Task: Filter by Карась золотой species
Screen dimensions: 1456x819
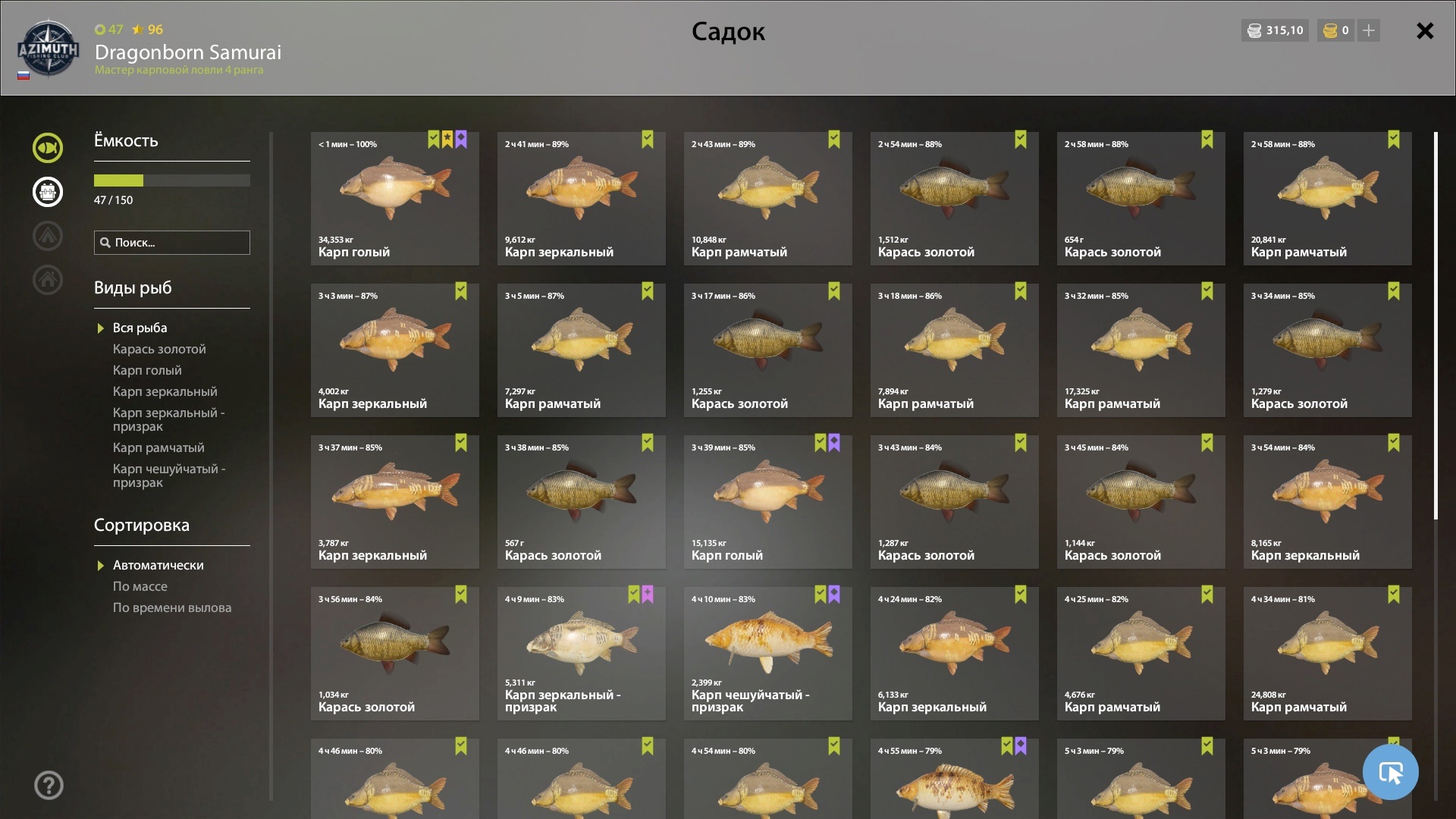Action: 159,349
